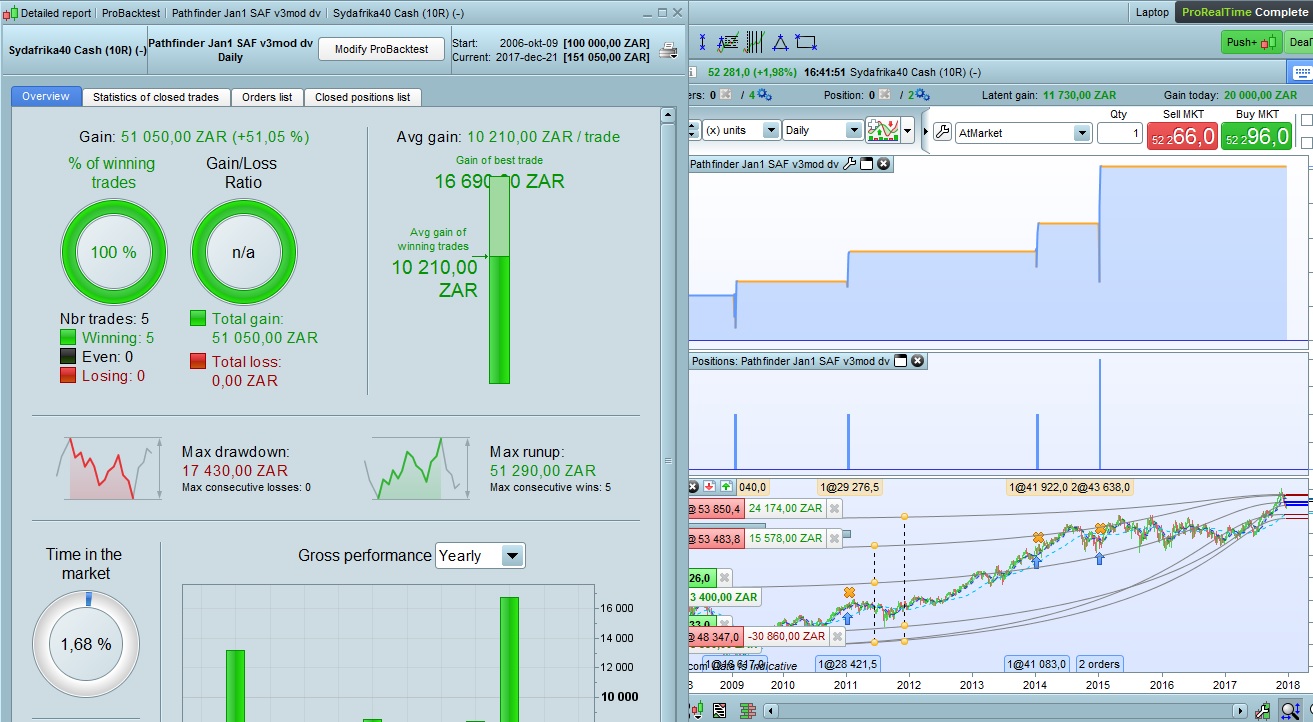The image size is (1313, 722).
Task: Click the 1@41 083,0 order label
Action: click(x=1038, y=664)
